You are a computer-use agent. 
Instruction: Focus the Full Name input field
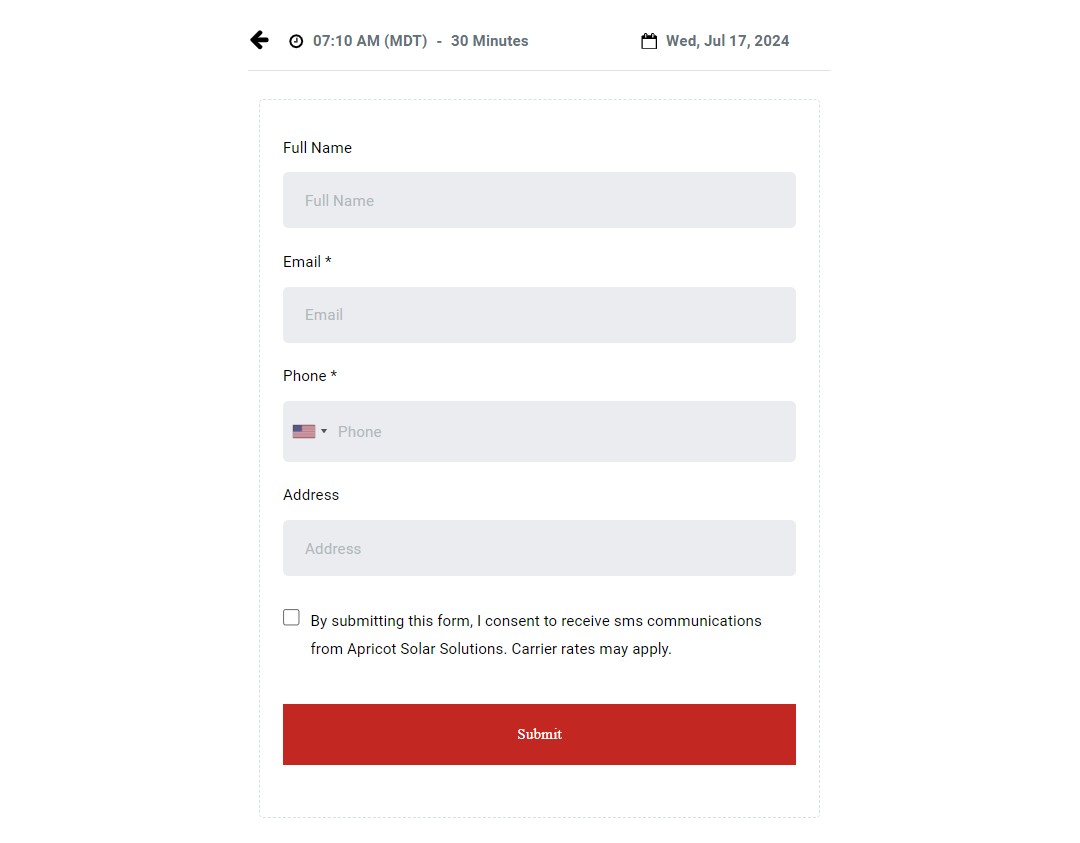coord(539,200)
